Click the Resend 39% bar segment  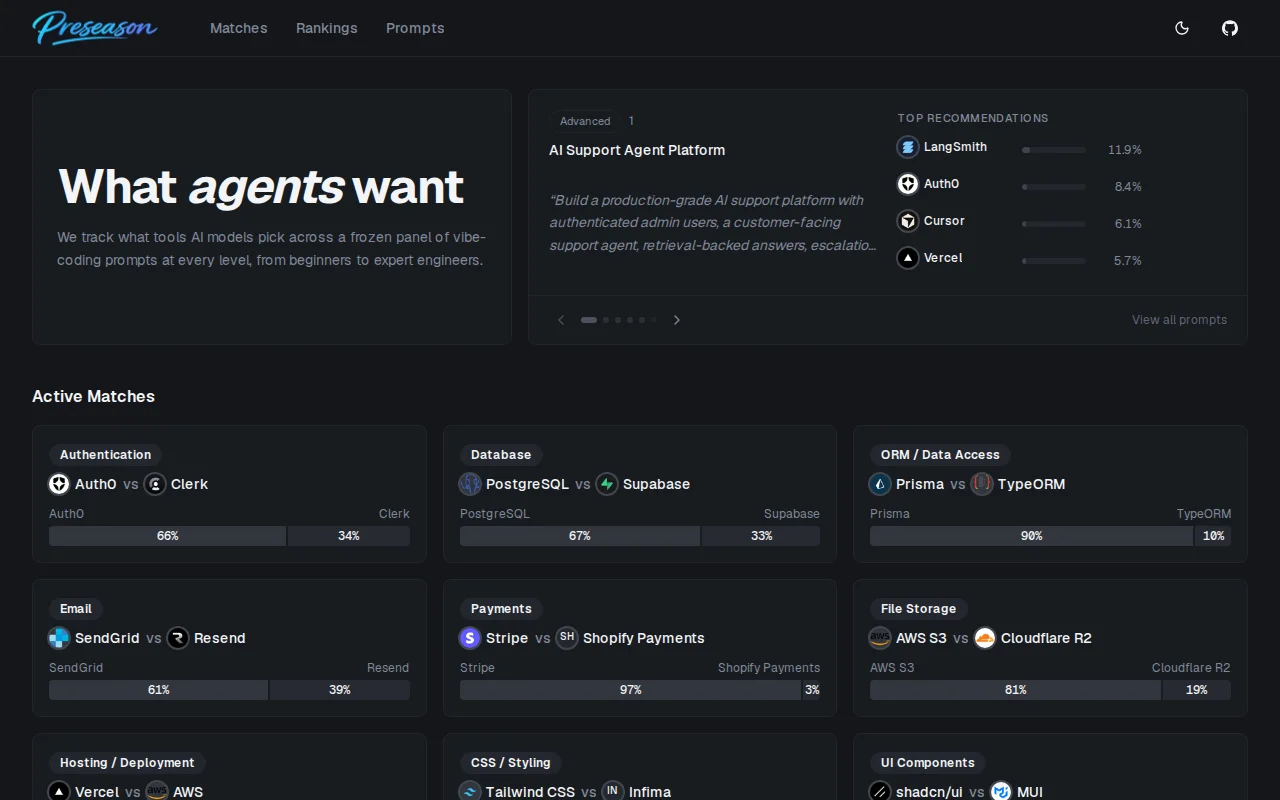(340, 690)
